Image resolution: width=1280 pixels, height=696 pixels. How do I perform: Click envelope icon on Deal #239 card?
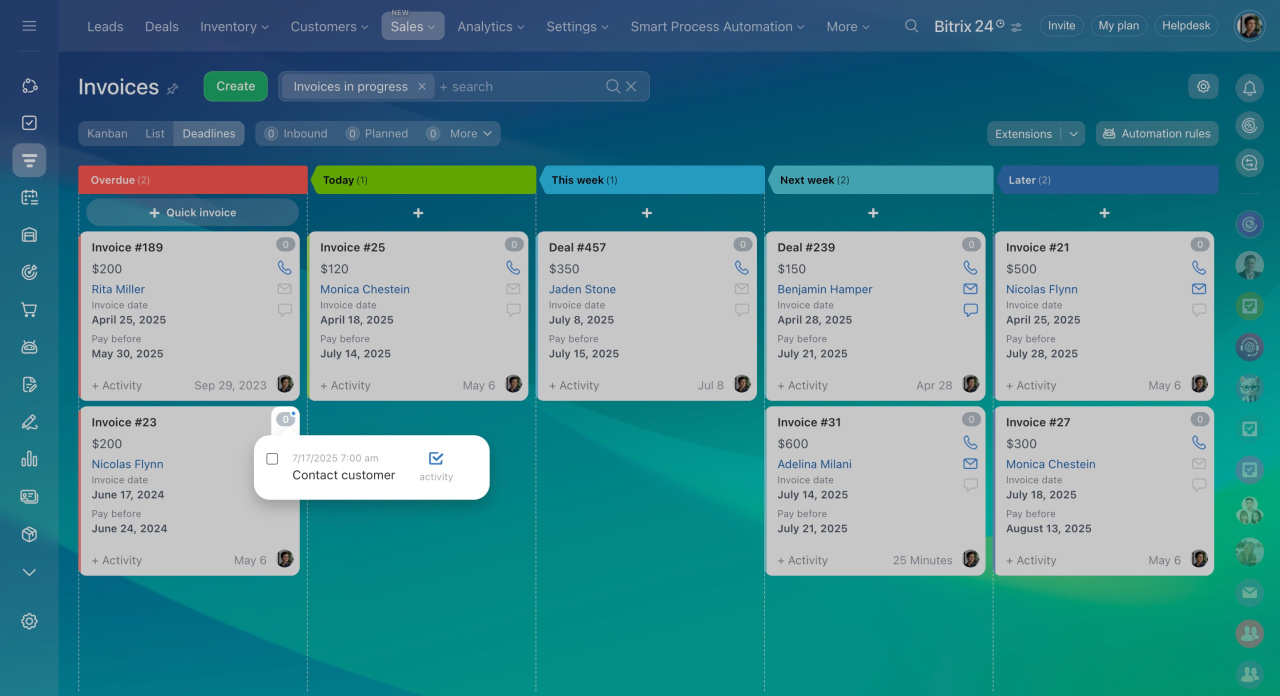click(970, 289)
